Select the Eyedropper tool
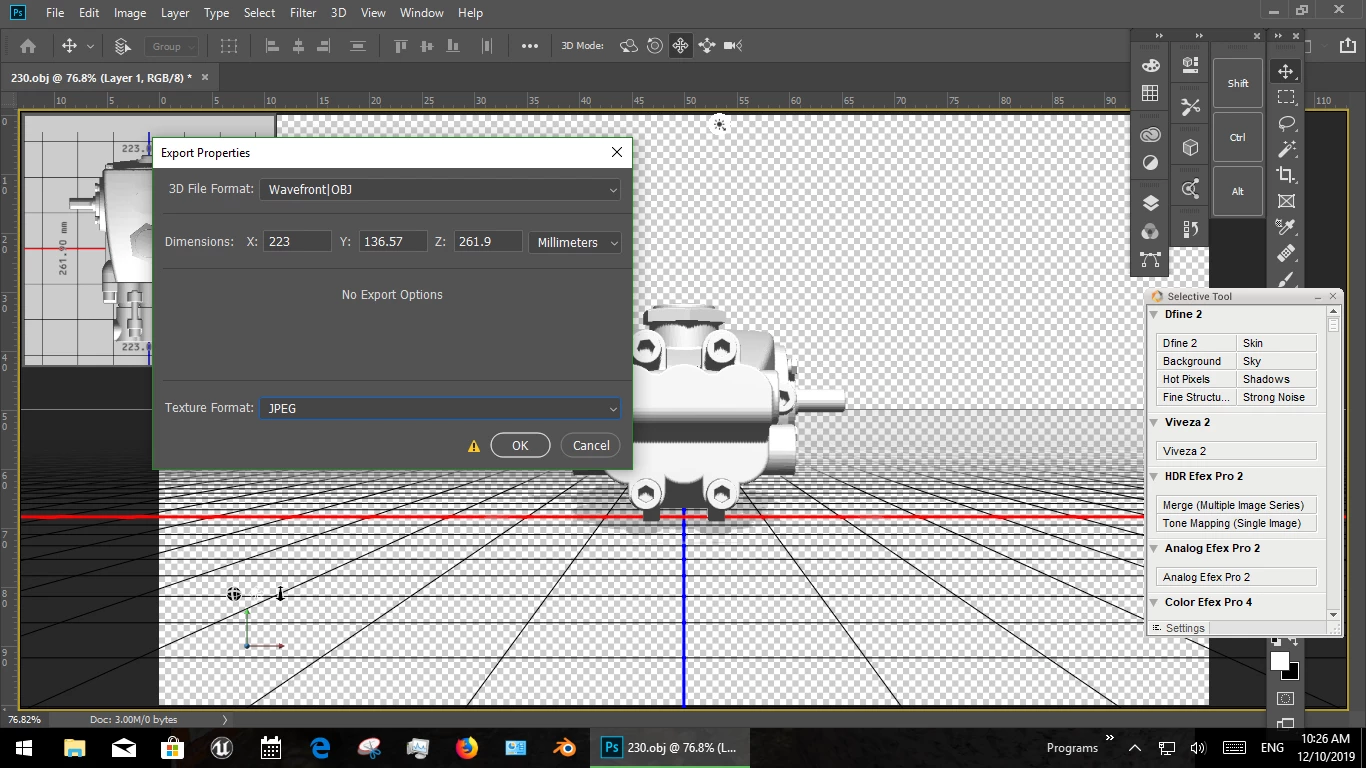The height and width of the screenshot is (768, 1366). tap(1286, 227)
